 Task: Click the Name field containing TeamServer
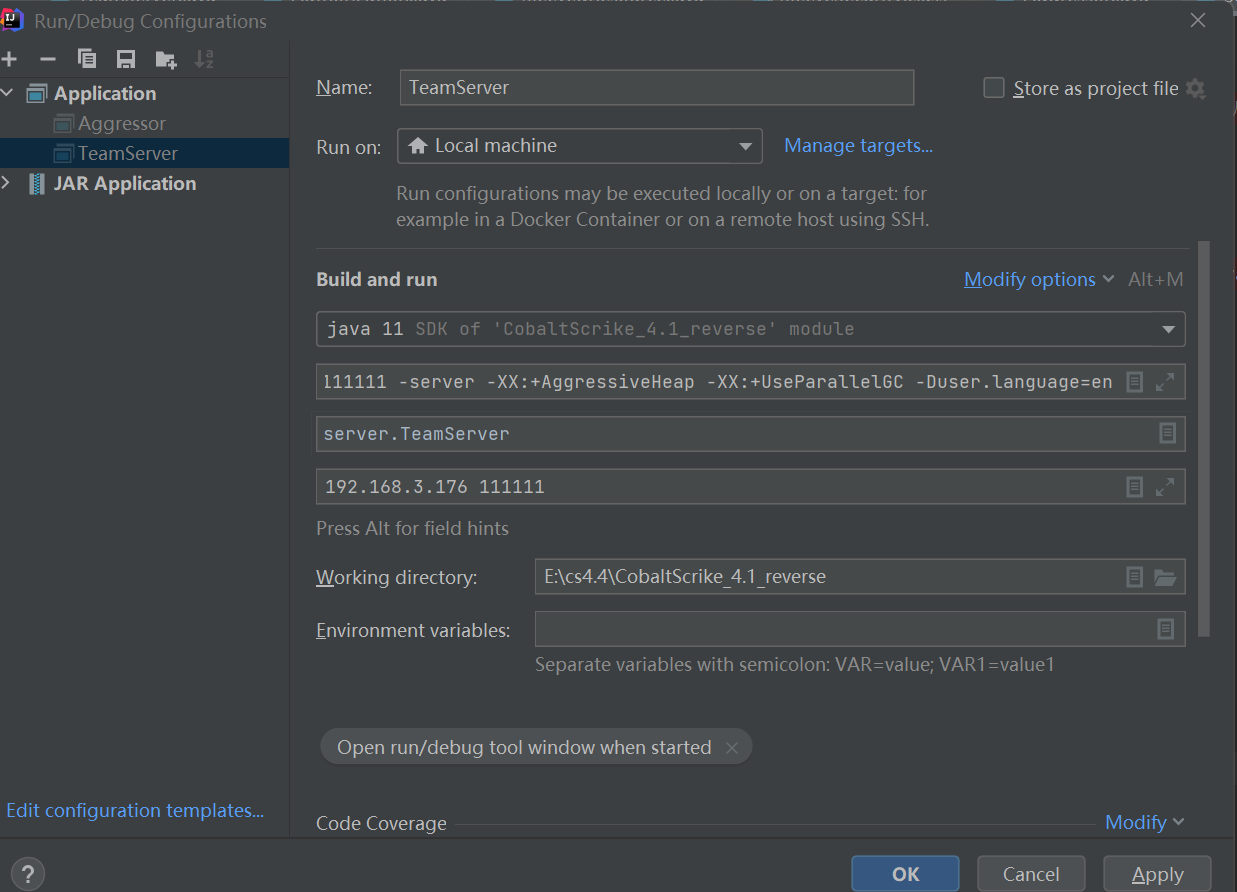coord(656,88)
